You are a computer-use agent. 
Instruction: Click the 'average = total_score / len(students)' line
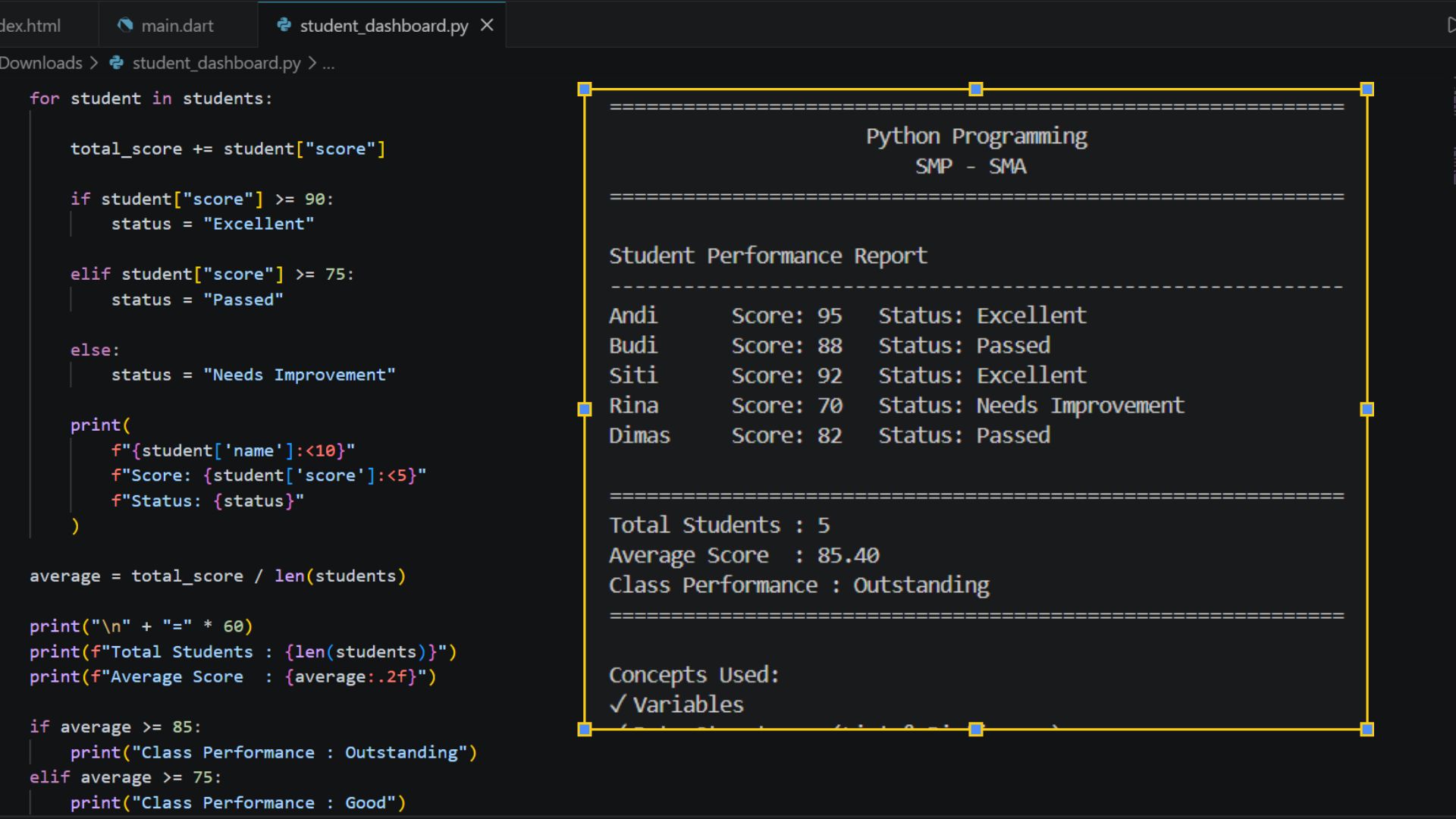[218, 576]
